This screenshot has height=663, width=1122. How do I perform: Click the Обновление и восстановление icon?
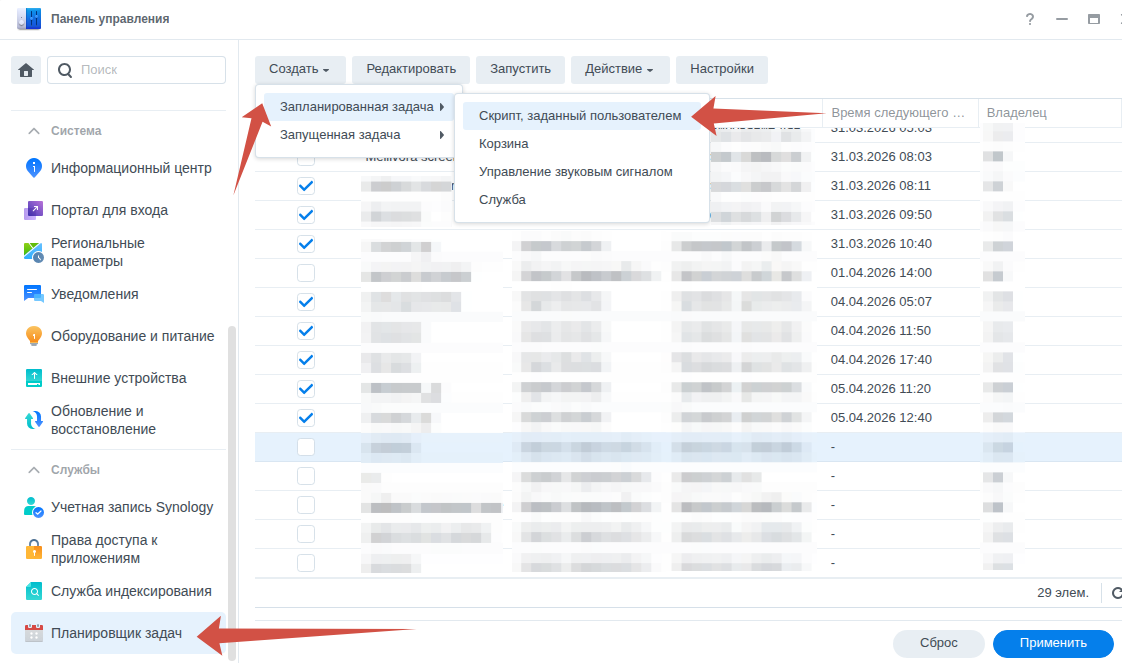(33, 420)
